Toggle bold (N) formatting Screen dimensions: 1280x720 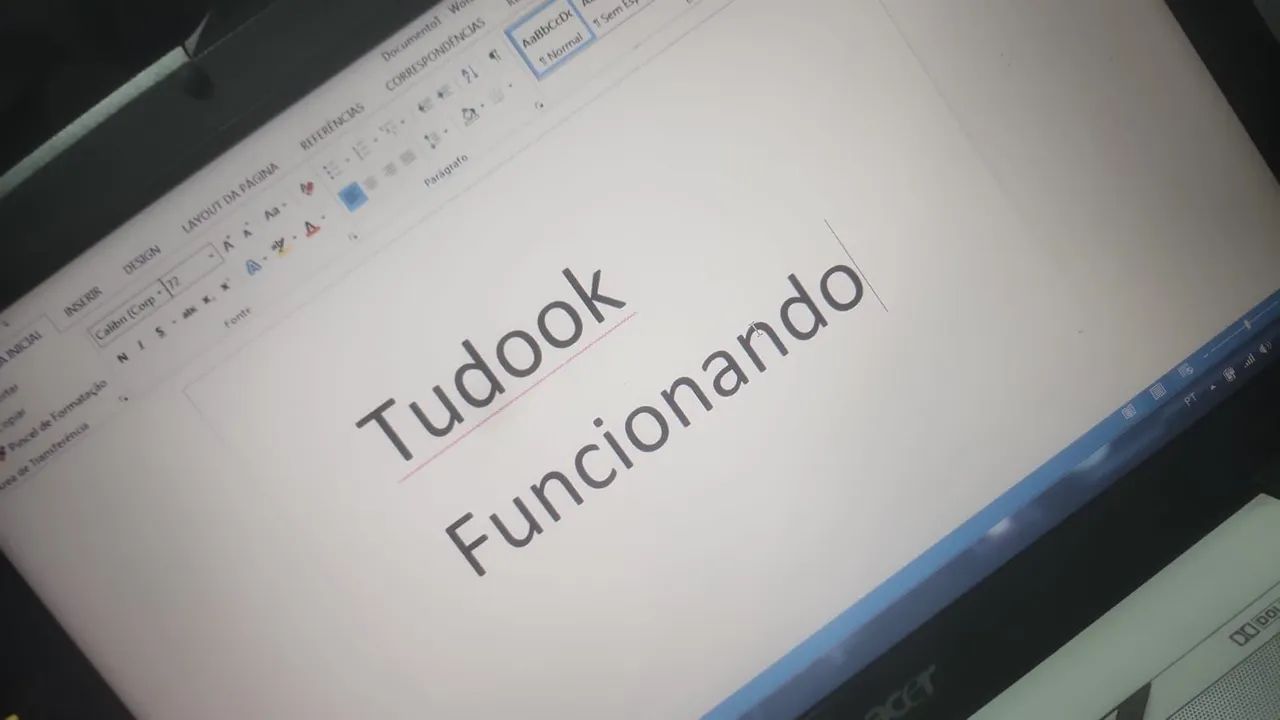(x=123, y=358)
